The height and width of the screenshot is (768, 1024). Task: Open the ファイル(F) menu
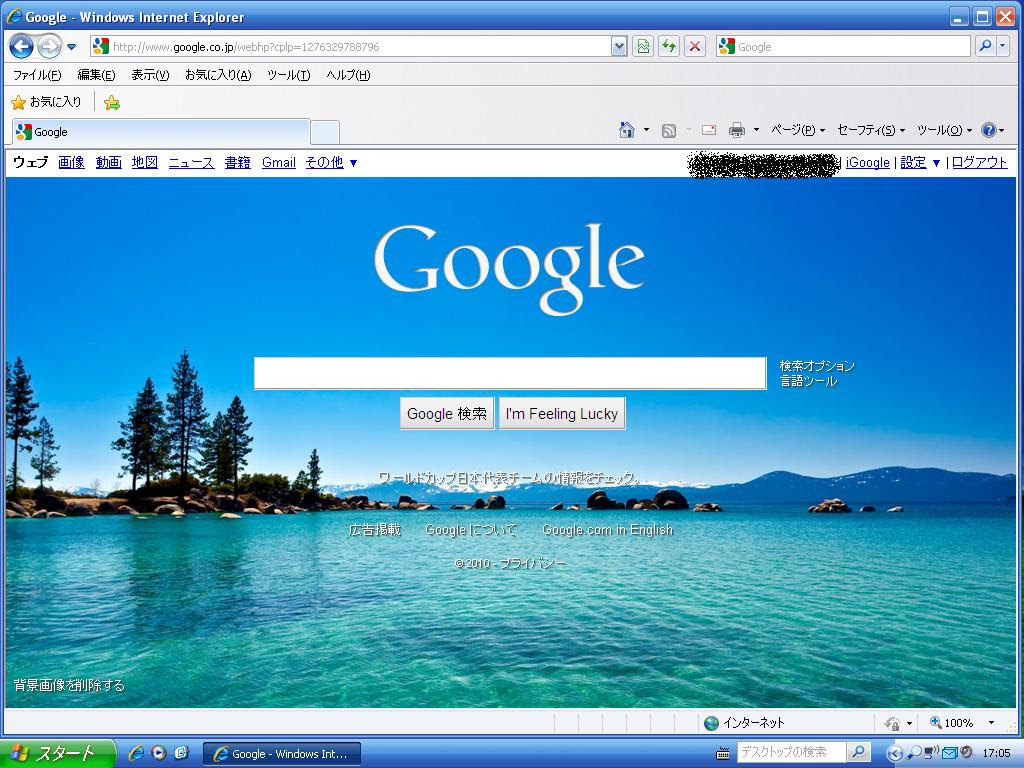pos(37,75)
